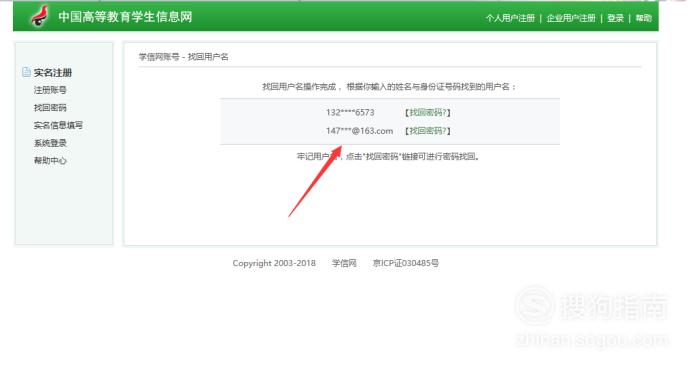Click the 学信网账号 - 找回用户名 heading
This screenshot has width=692, height=374.
(184, 57)
